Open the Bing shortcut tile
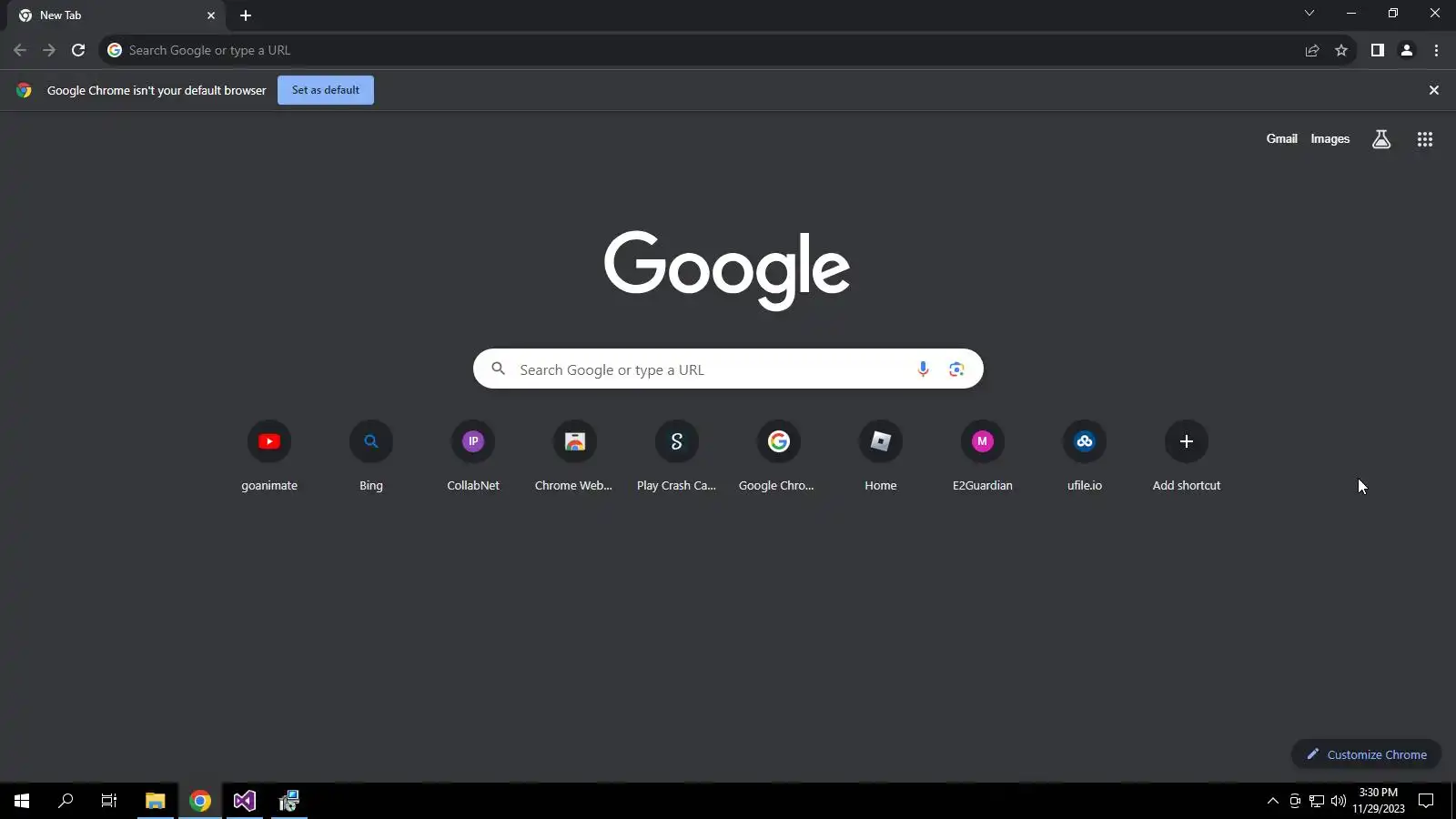The width and height of the screenshot is (1456, 819). click(x=371, y=457)
